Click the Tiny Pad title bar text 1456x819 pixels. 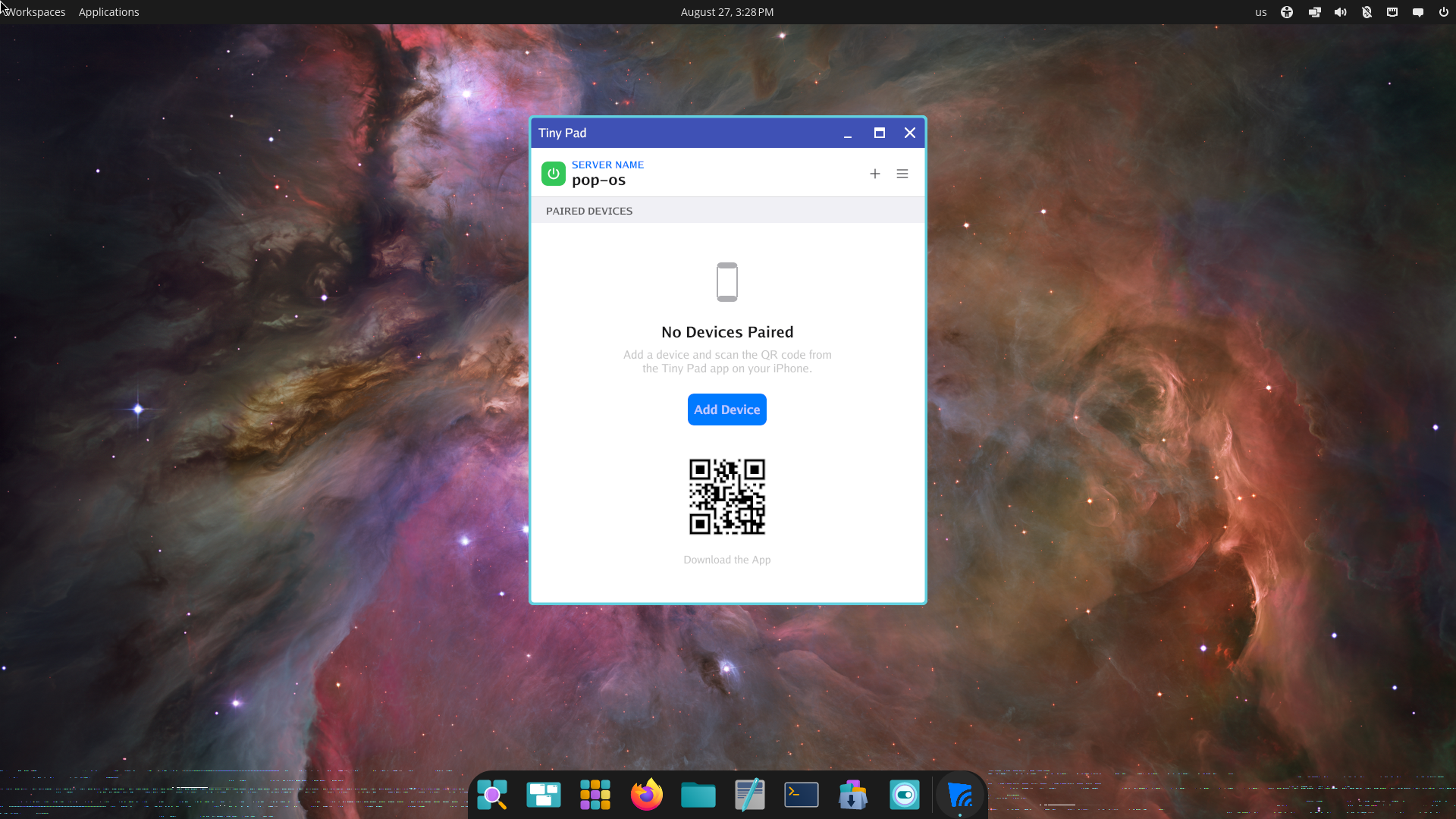pyautogui.click(x=562, y=133)
